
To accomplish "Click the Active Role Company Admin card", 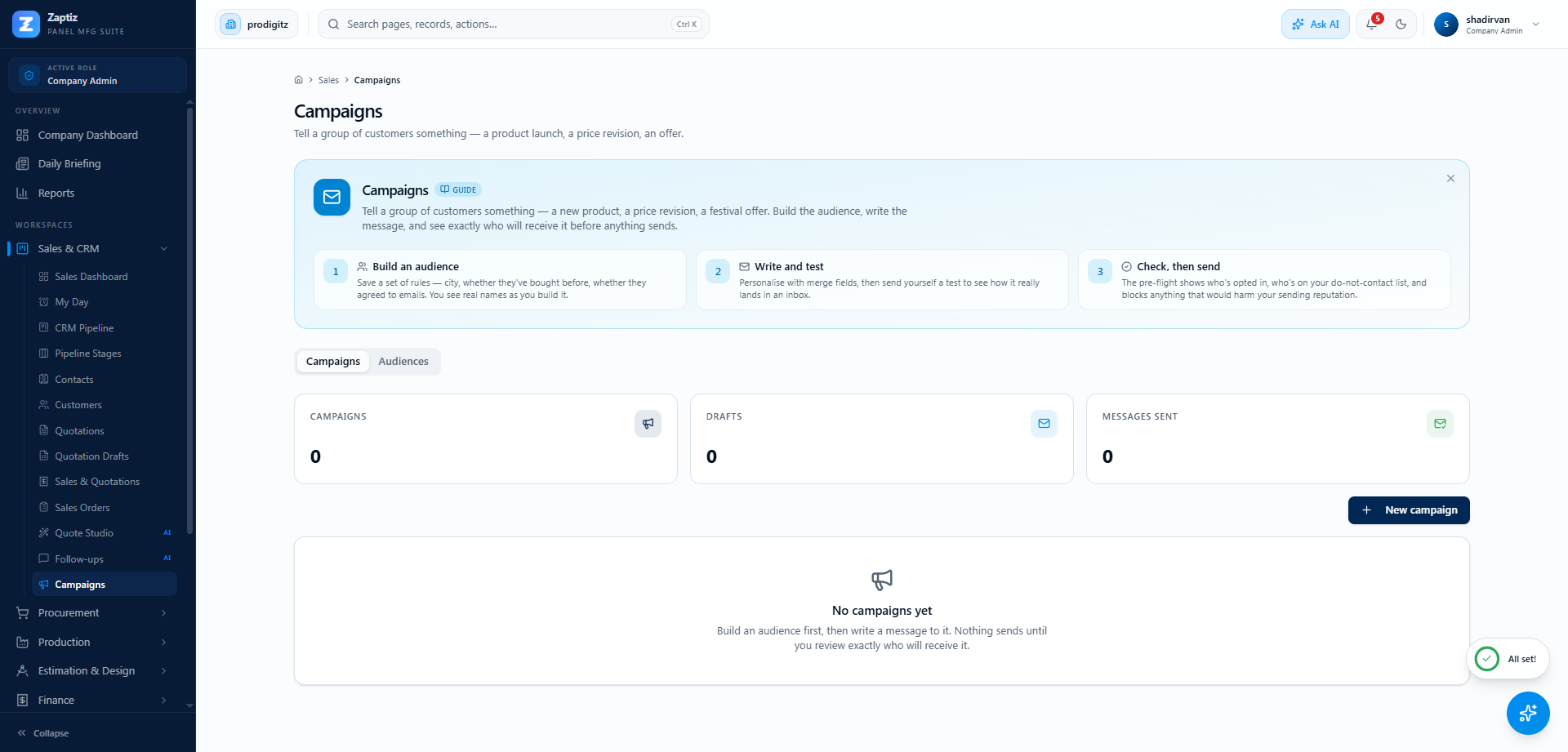I will tap(97, 75).
